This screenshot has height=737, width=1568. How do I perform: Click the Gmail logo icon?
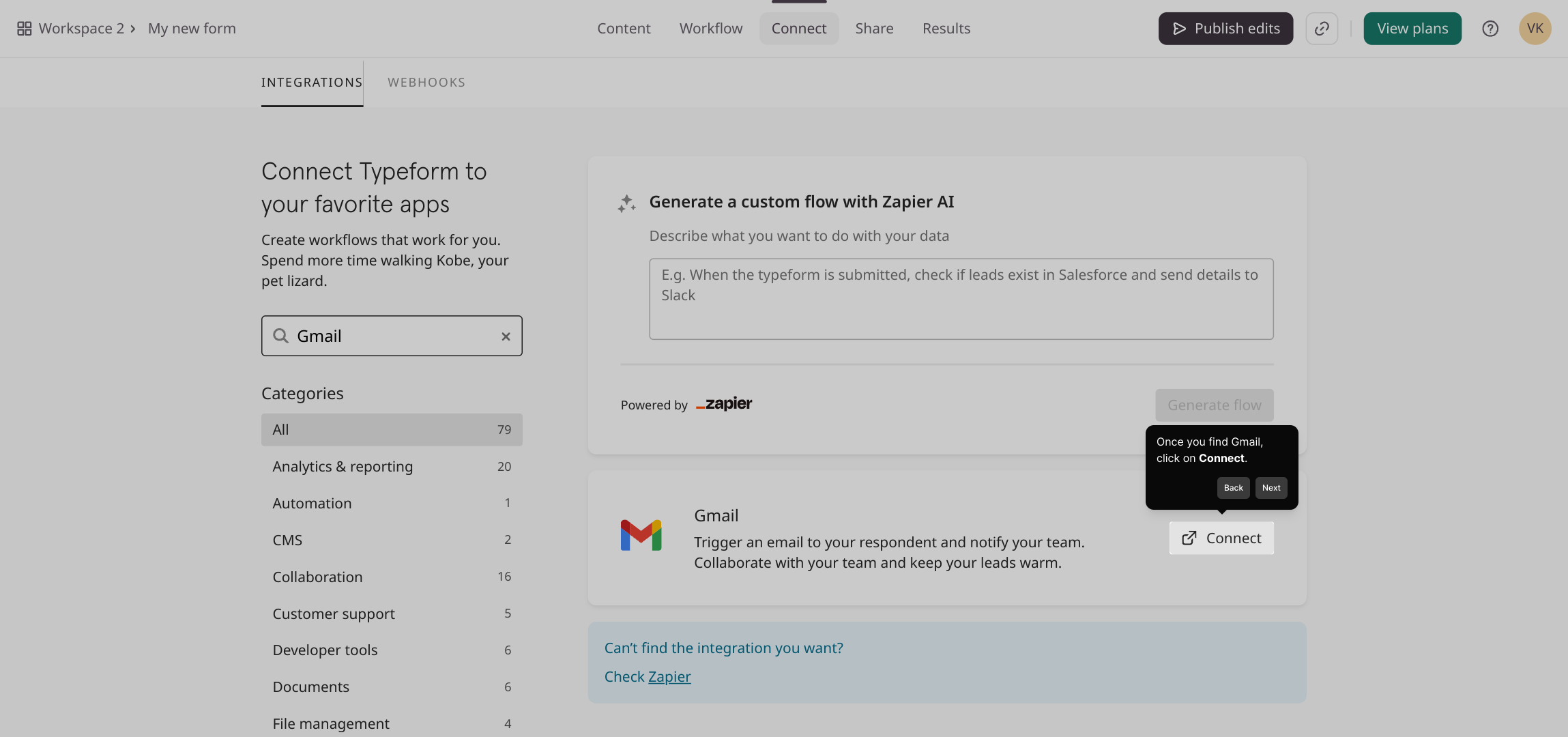[x=641, y=536]
